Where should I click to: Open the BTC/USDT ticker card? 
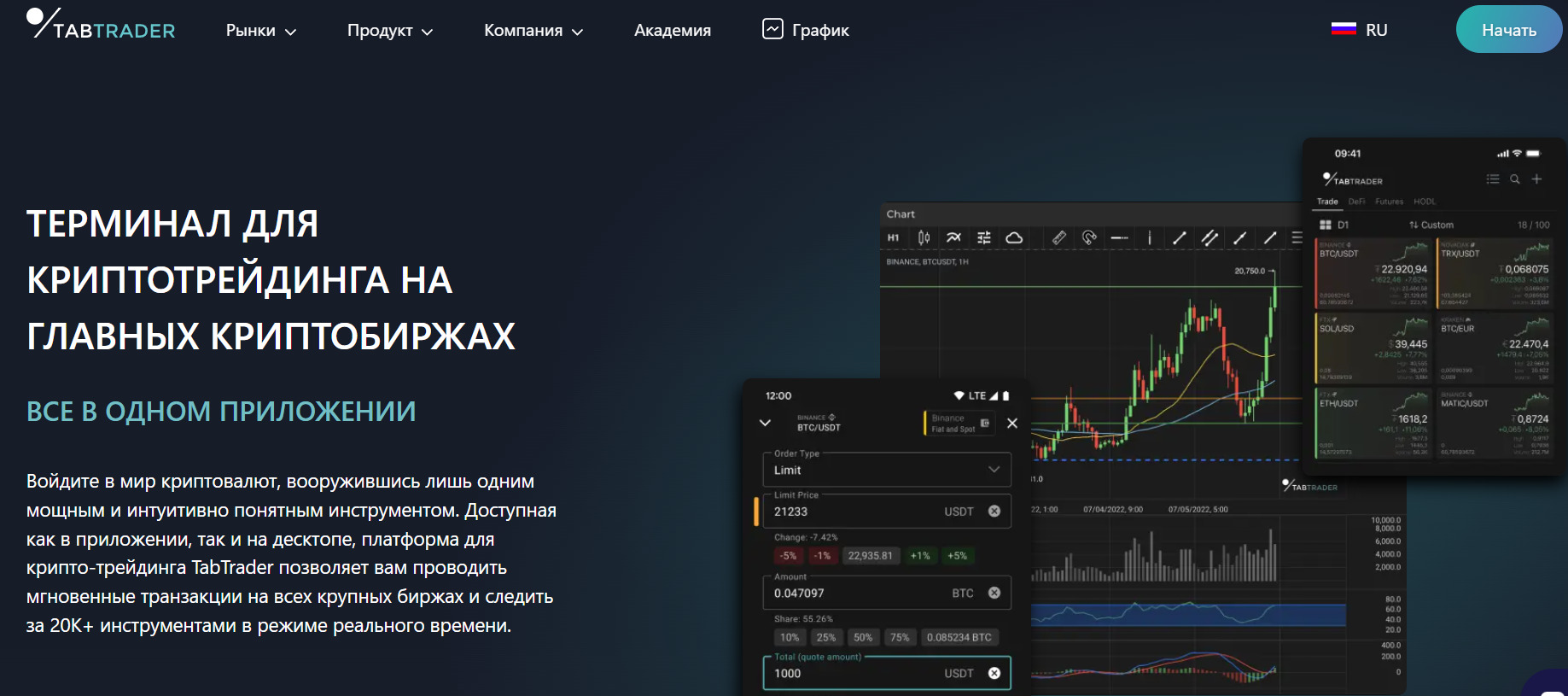point(1373,273)
